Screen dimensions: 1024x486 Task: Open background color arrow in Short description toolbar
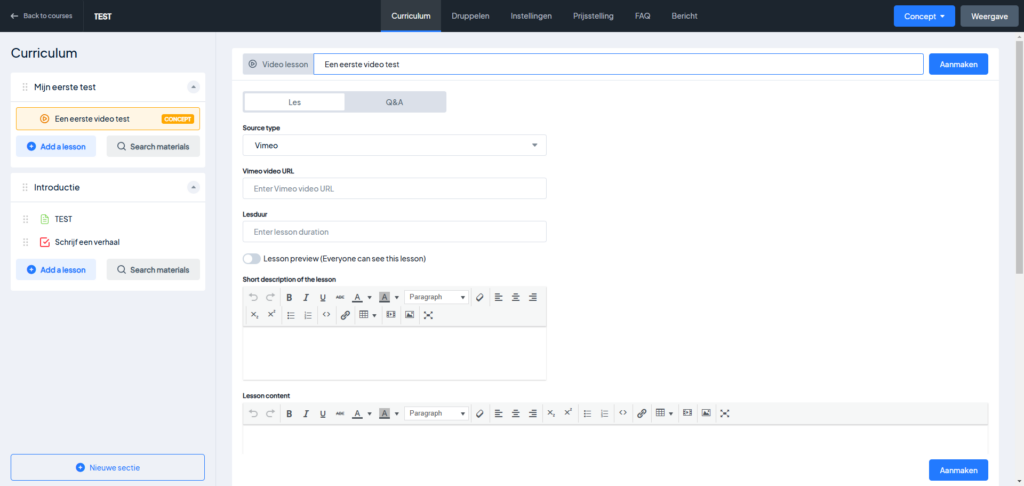point(396,297)
